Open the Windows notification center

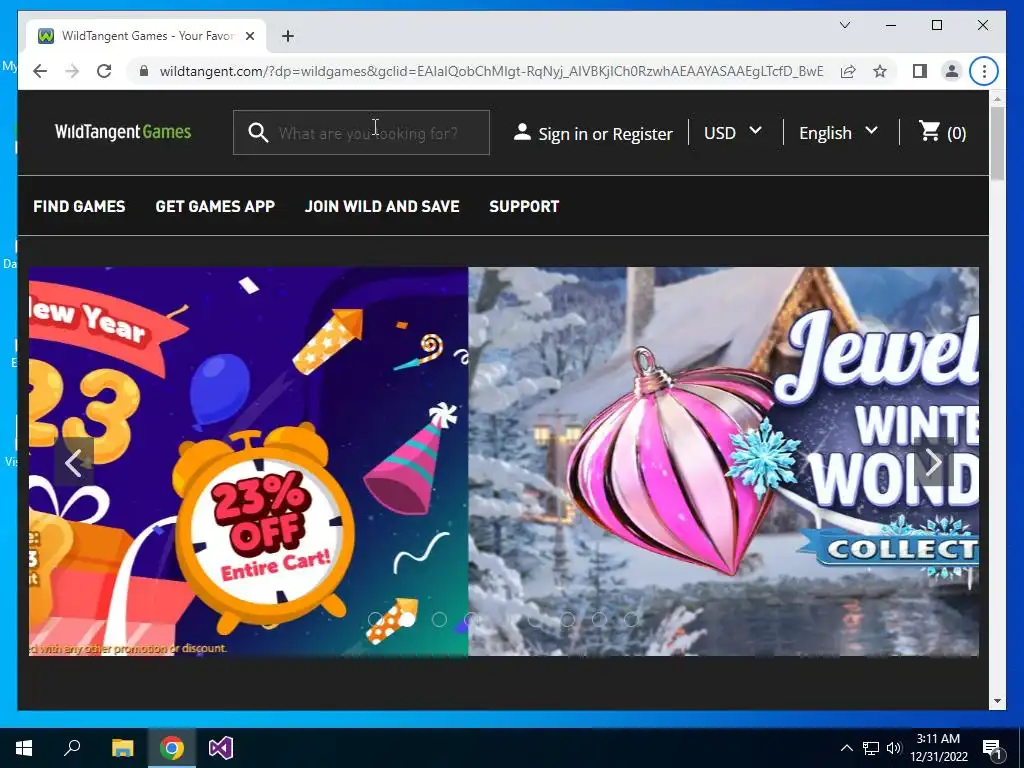coord(992,748)
